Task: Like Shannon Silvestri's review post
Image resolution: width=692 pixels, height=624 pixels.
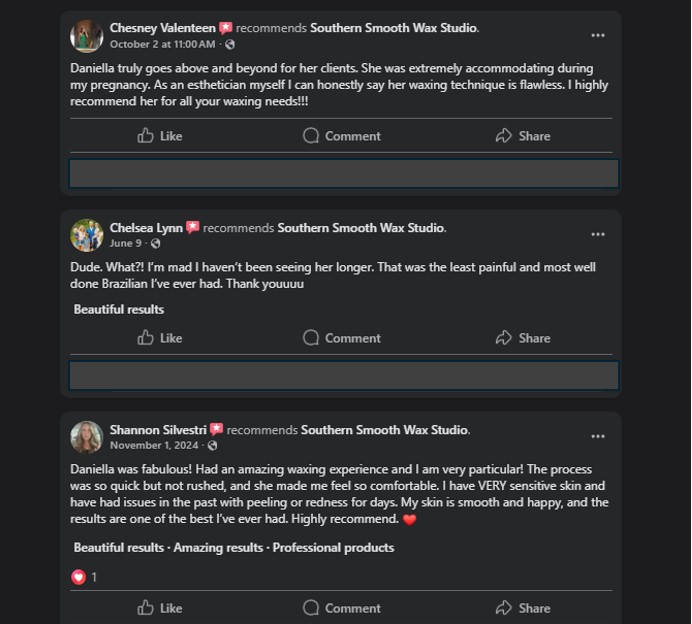Action: click(x=160, y=608)
